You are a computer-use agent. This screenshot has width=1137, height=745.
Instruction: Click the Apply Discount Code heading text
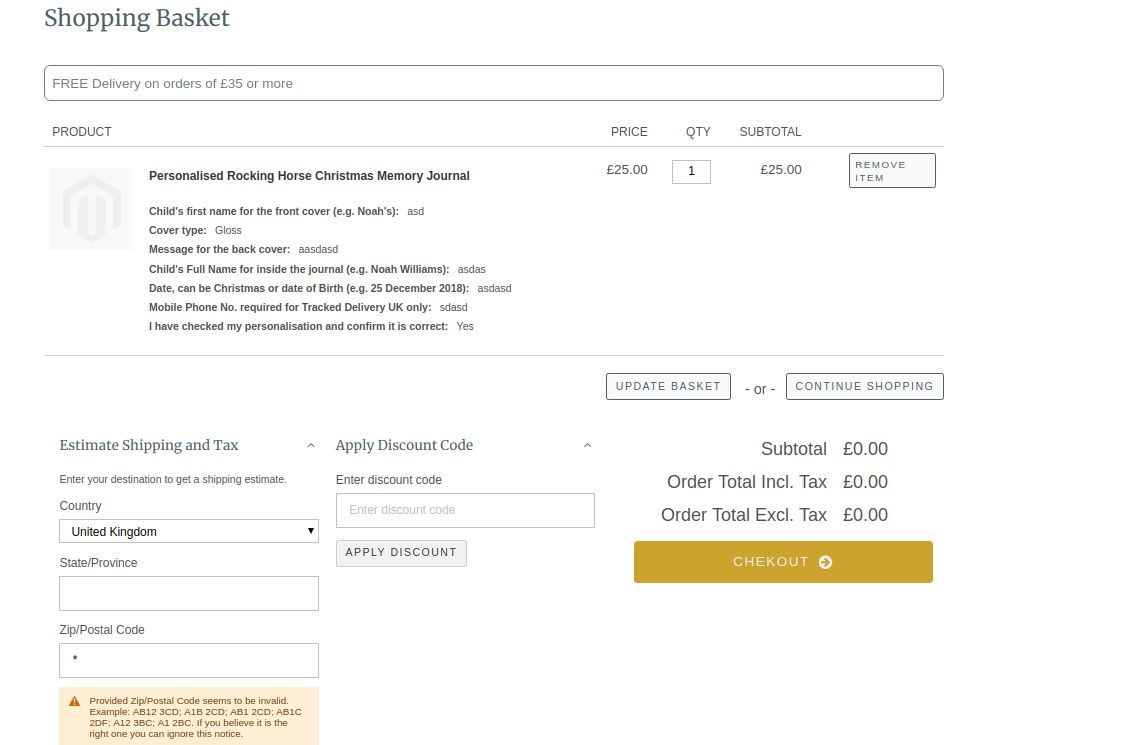click(404, 445)
